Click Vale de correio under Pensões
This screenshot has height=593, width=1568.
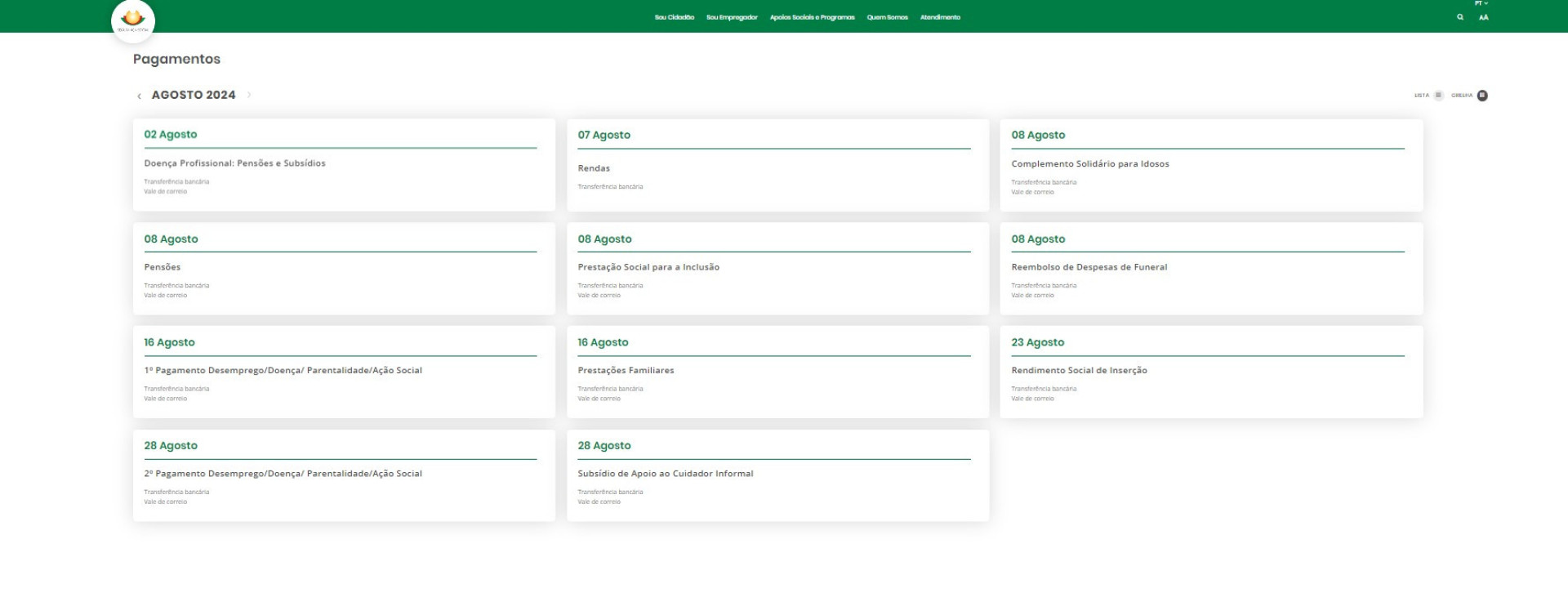[166, 296]
